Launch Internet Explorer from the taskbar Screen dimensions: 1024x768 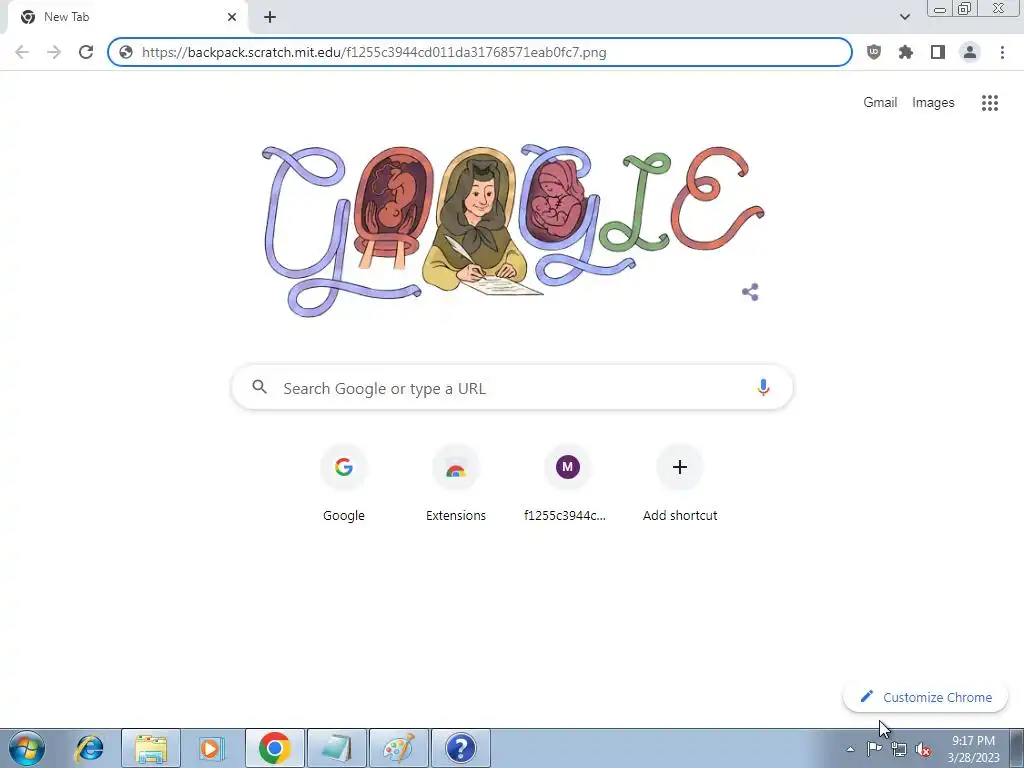pyautogui.click(x=89, y=748)
